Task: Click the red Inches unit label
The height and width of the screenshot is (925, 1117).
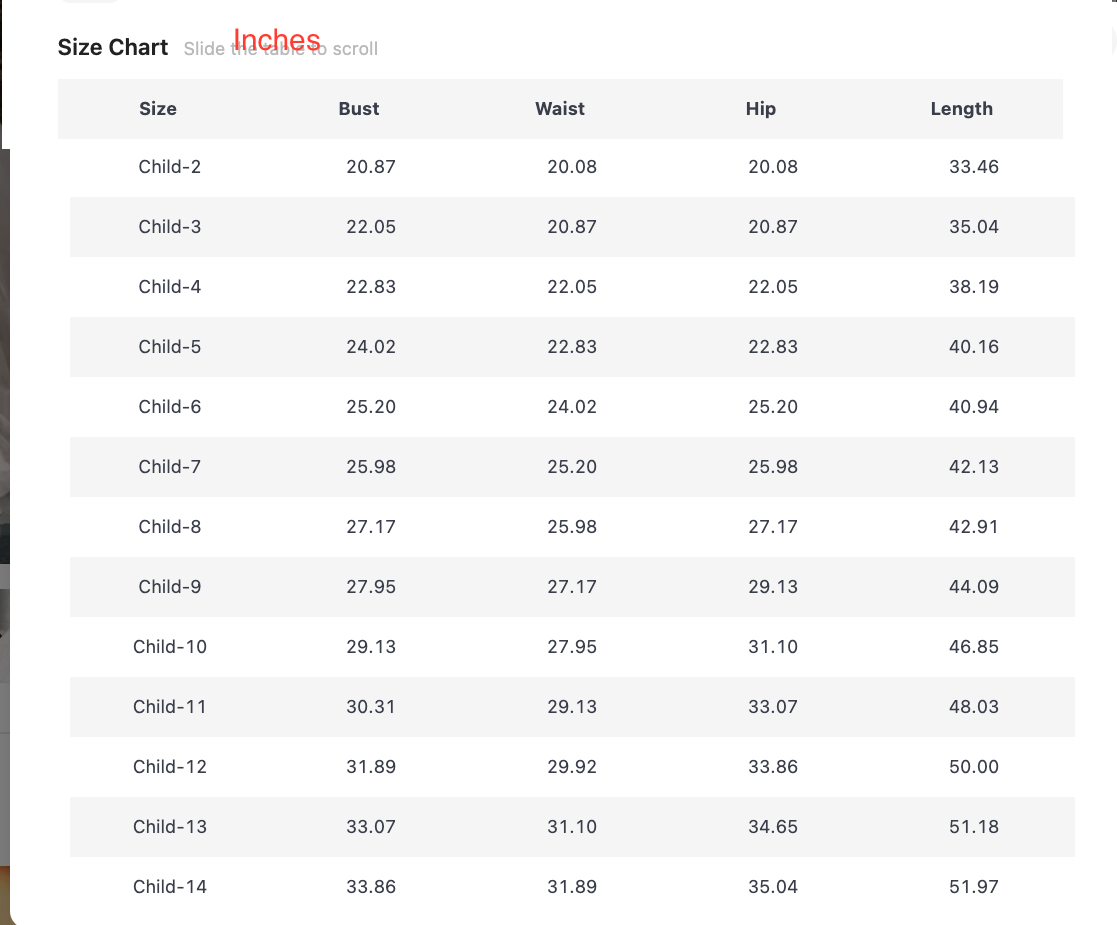Action: pyautogui.click(x=277, y=40)
